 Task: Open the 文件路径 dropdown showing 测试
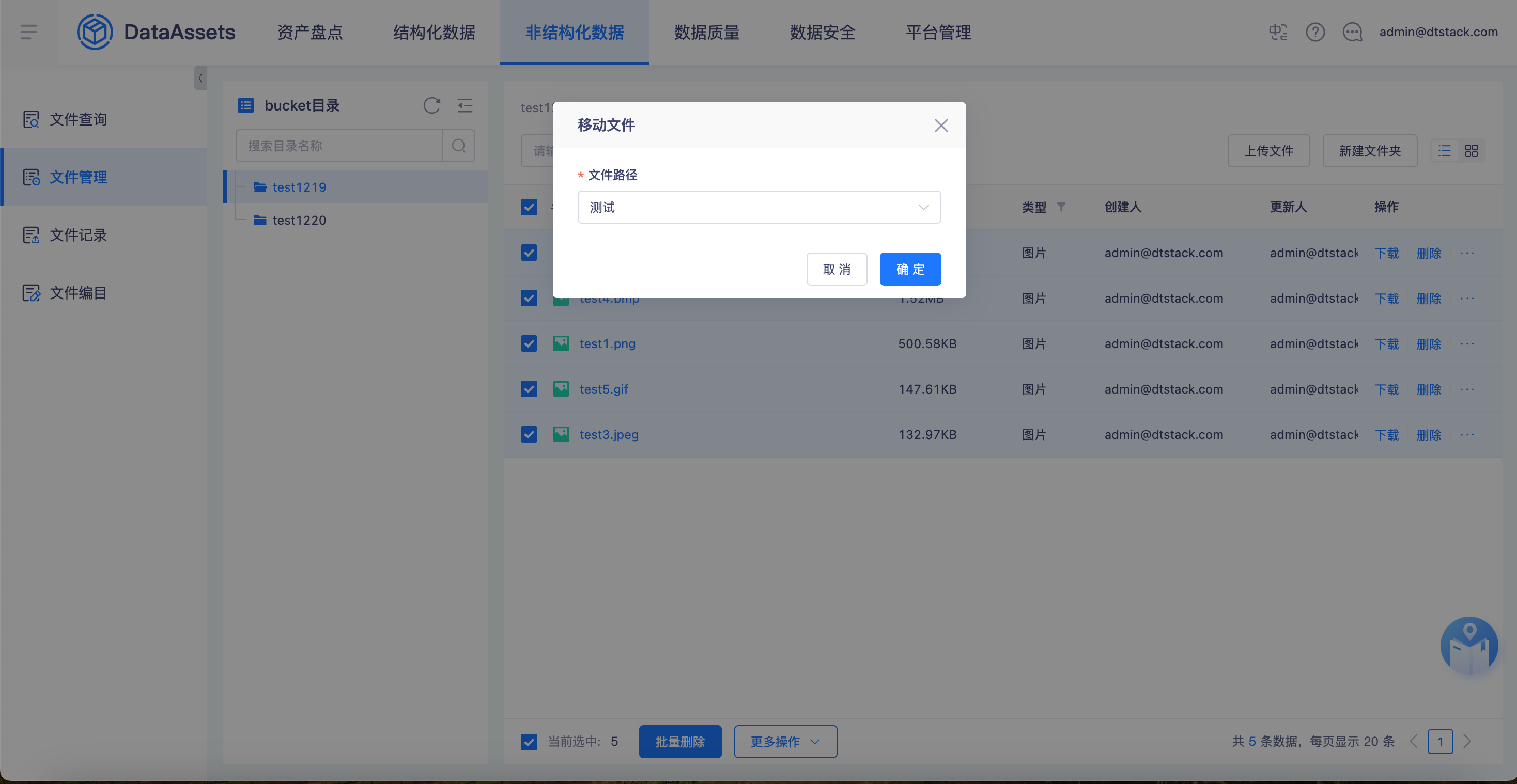pyautogui.click(x=758, y=207)
